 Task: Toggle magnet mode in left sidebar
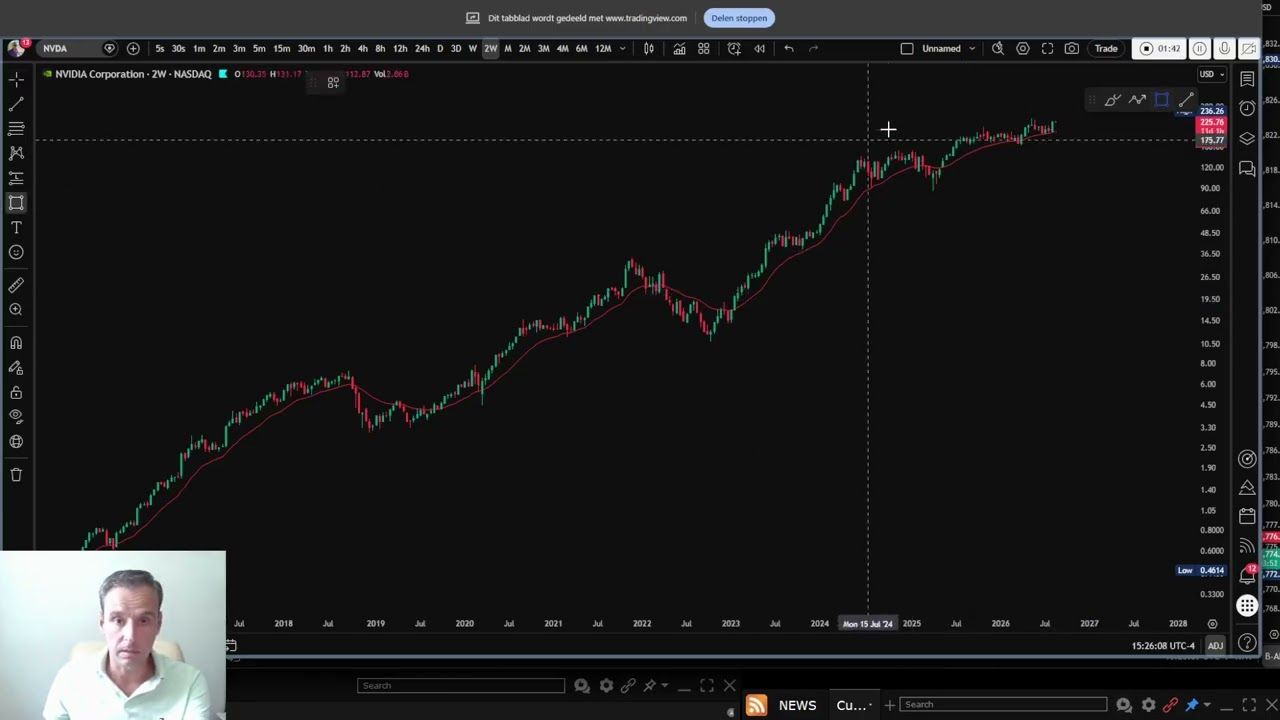tap(16, 343)
